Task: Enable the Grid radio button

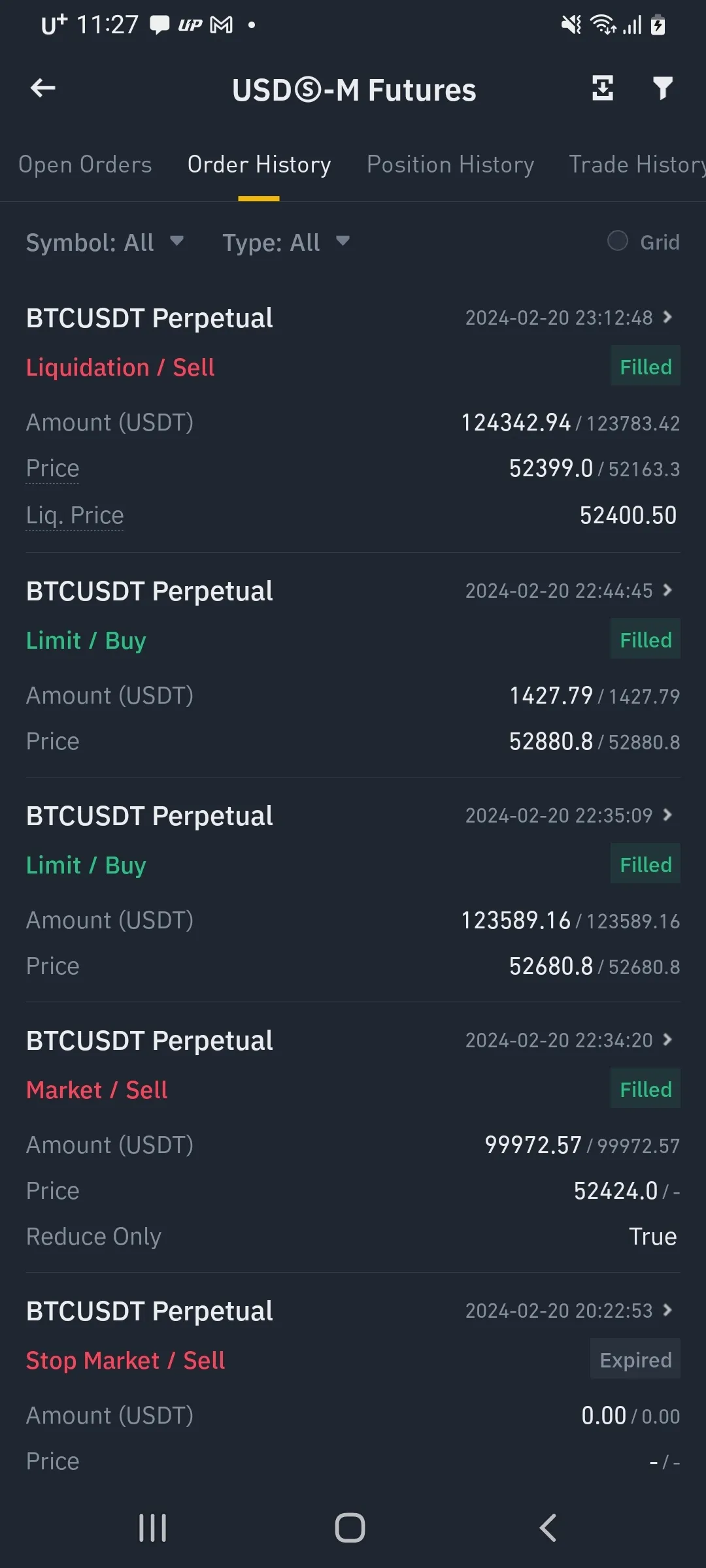Action: click(618, 241)
